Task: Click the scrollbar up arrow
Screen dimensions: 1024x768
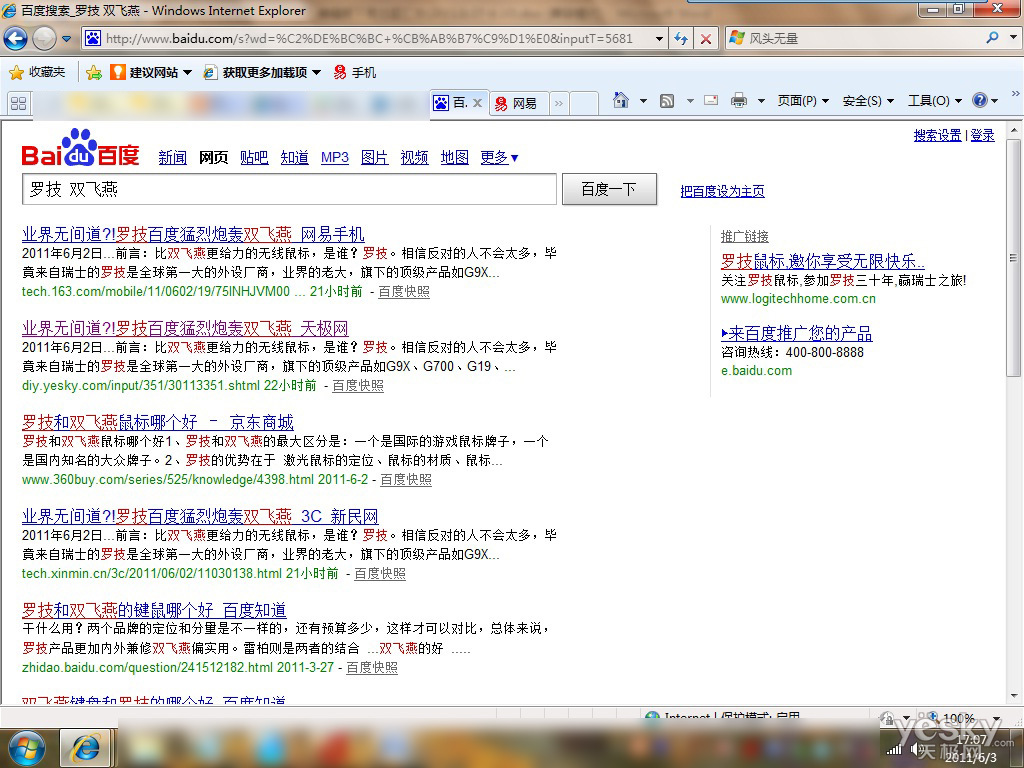Action: pyautogui.click(x=1013, y=130)
